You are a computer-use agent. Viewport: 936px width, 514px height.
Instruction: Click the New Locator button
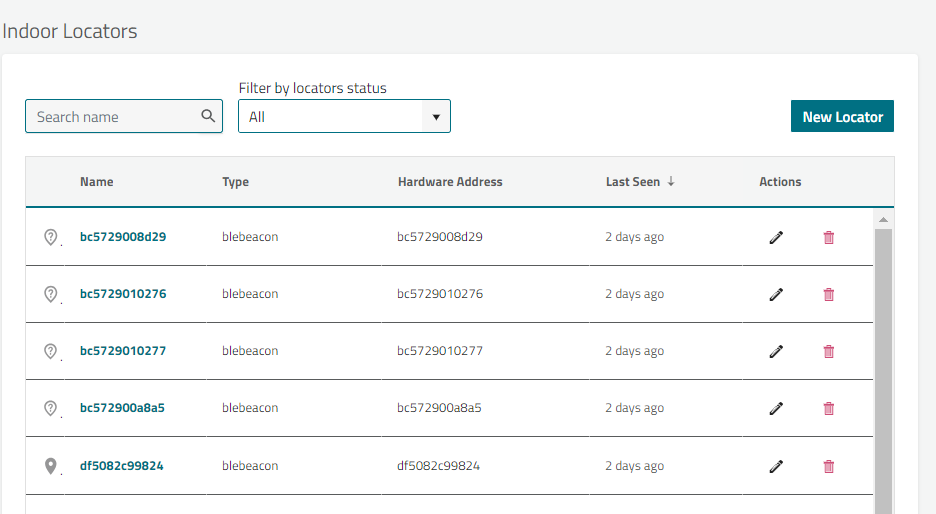pyautogui.click(x=842, y=116)
